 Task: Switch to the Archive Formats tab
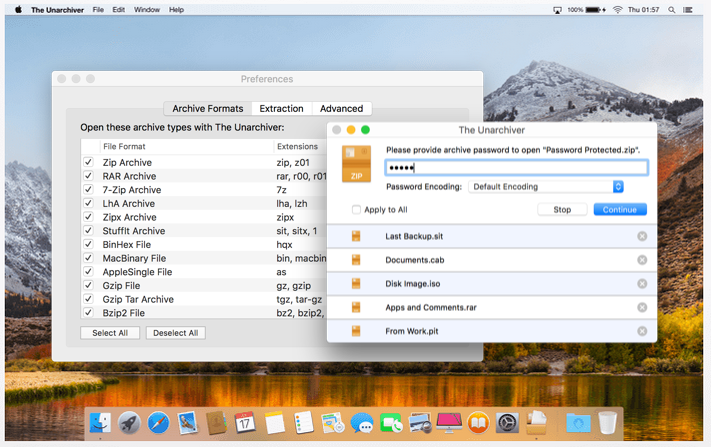pyautogui.click(x=208, y=108)
